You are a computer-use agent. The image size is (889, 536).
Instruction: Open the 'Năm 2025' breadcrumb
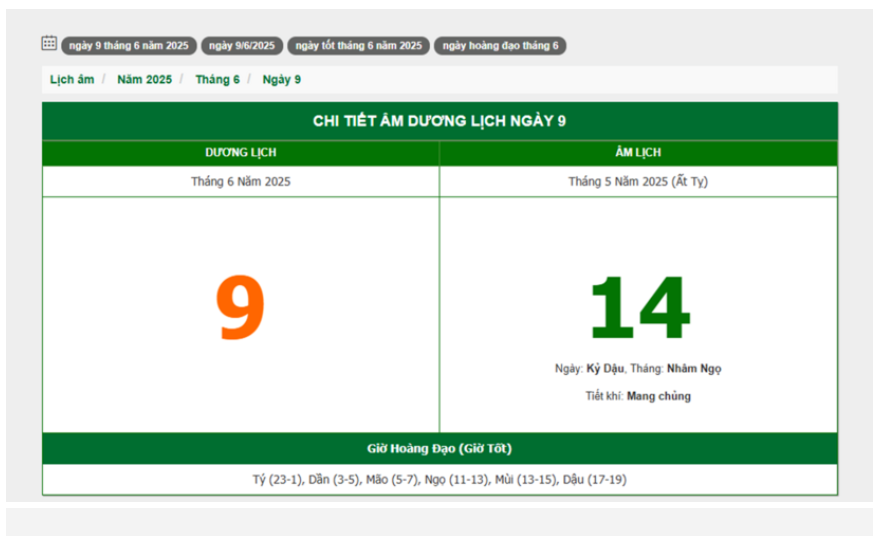(144, 80)
